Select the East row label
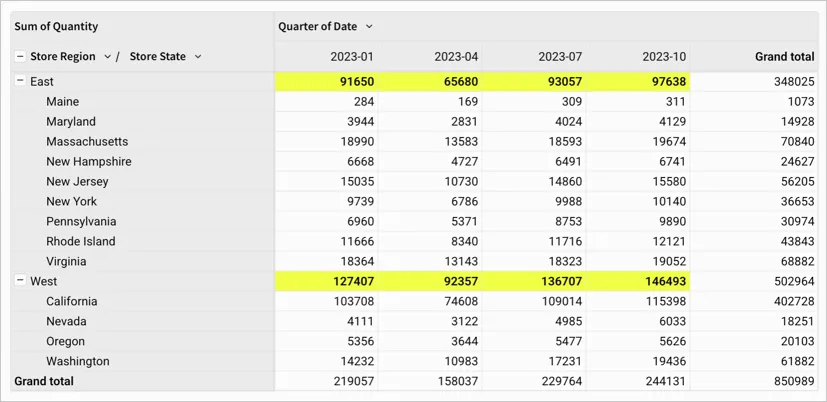The image size is (827, 402). click(x=42, y=82)
